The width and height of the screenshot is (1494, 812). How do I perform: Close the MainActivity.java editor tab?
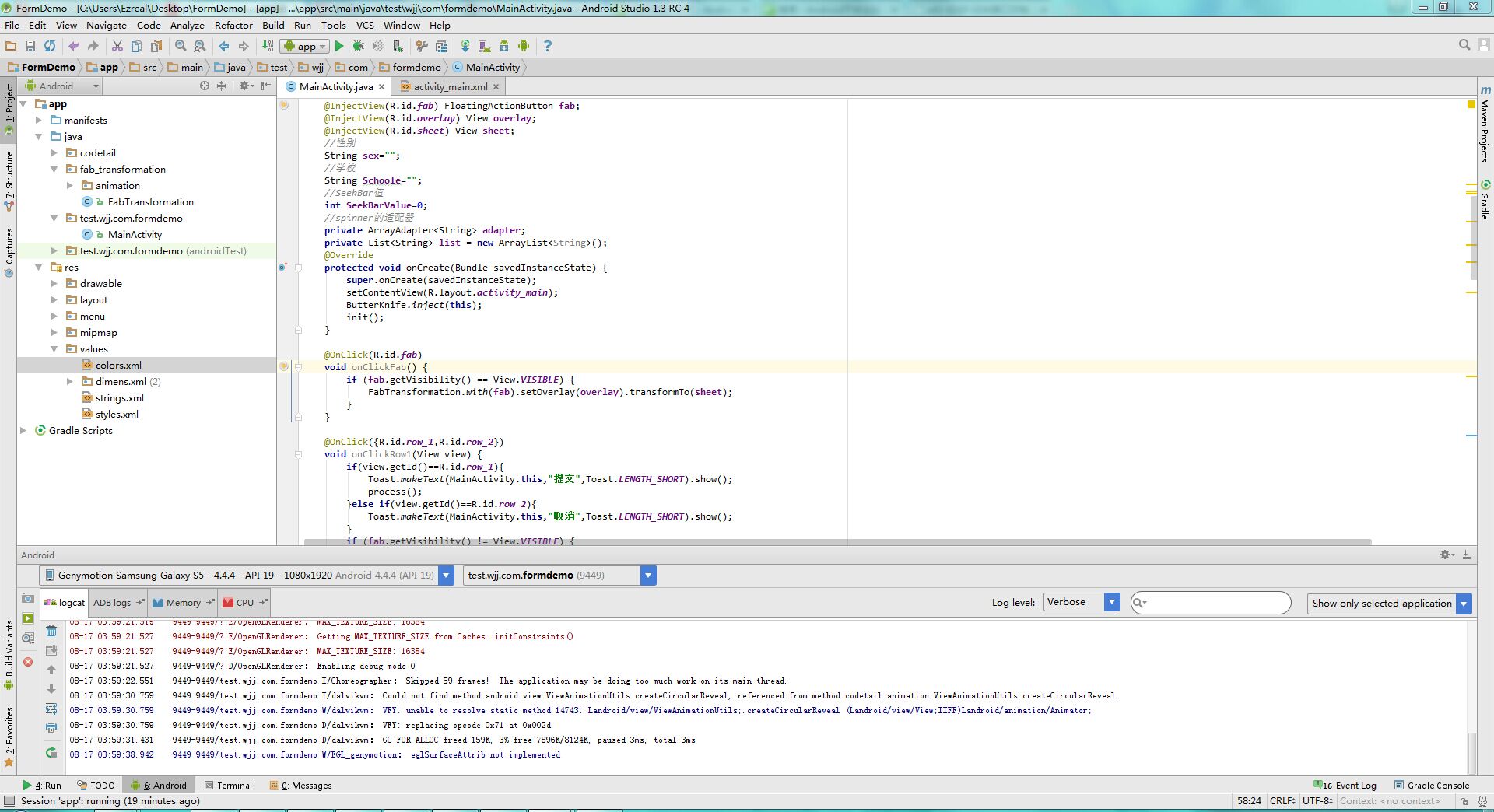pos(382,87)
